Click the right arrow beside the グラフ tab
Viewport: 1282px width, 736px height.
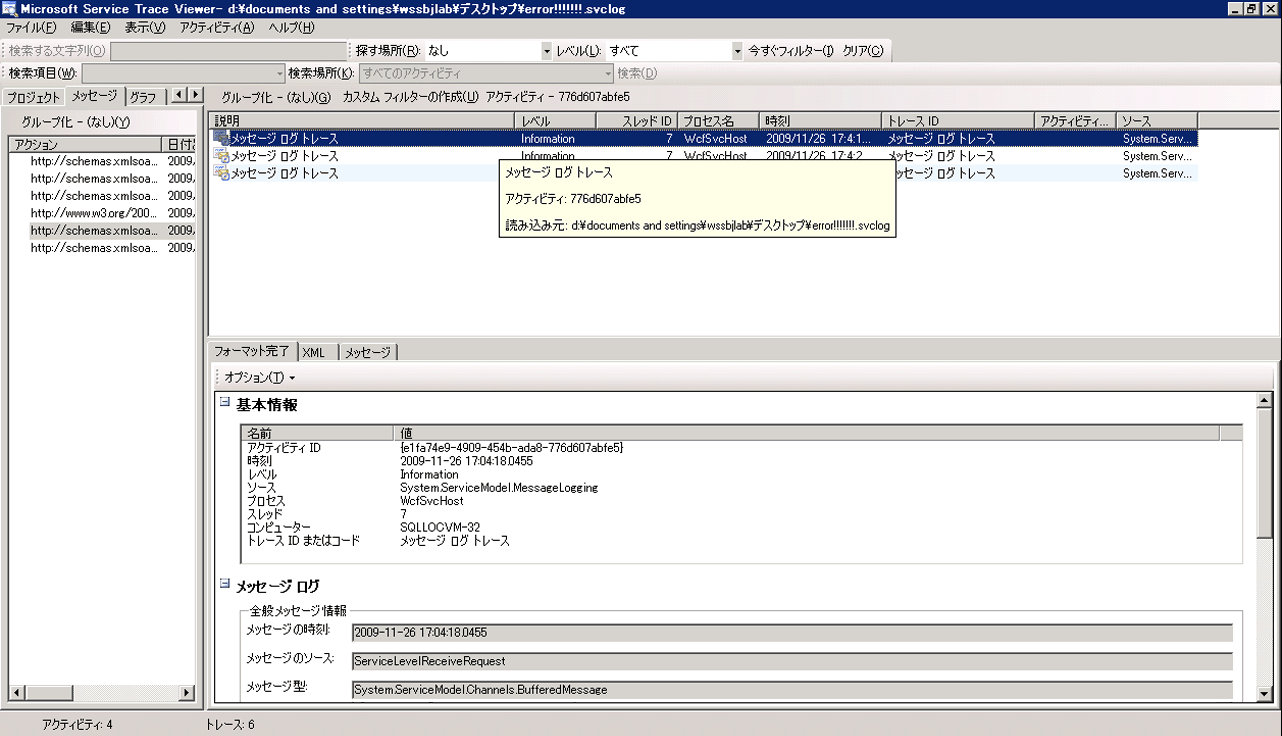pyautogui.click(x=195, y=95)
